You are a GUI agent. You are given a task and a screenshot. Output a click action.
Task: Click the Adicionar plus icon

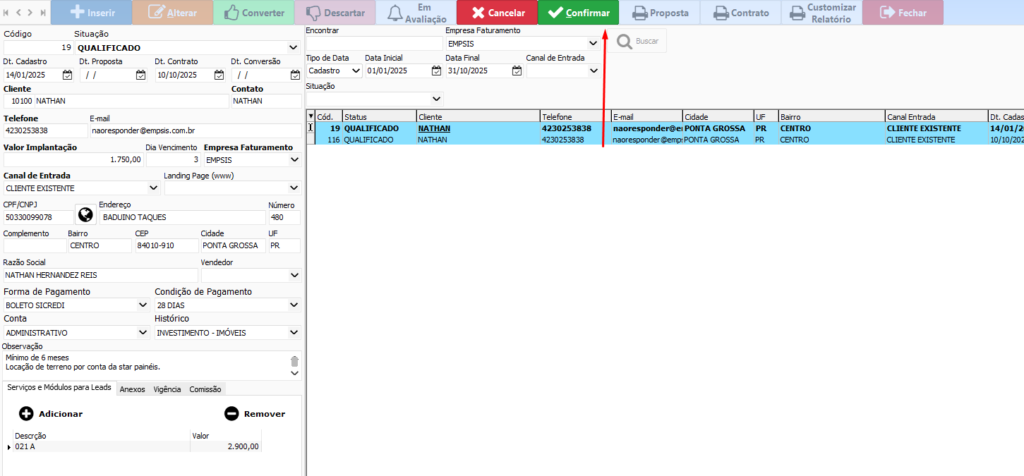(26, 413)
